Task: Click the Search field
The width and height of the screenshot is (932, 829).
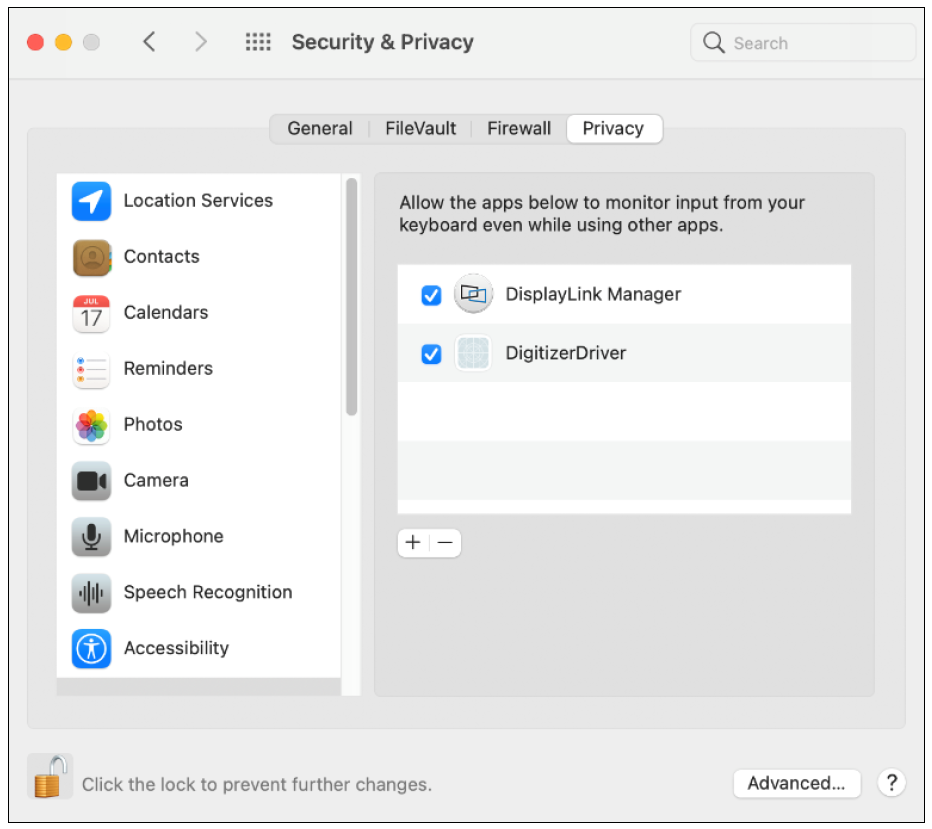Action: 803,43
